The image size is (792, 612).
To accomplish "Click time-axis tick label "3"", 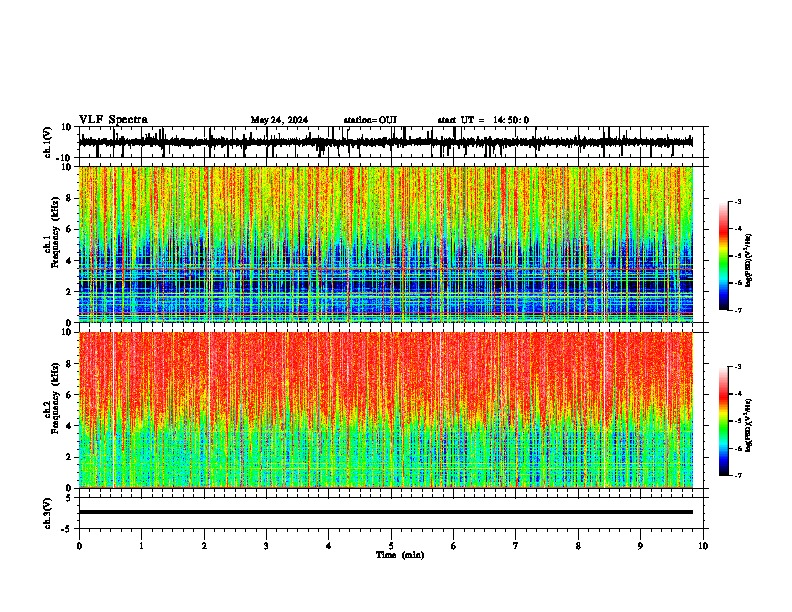I will pyautogui.click(x=266, y=546).
